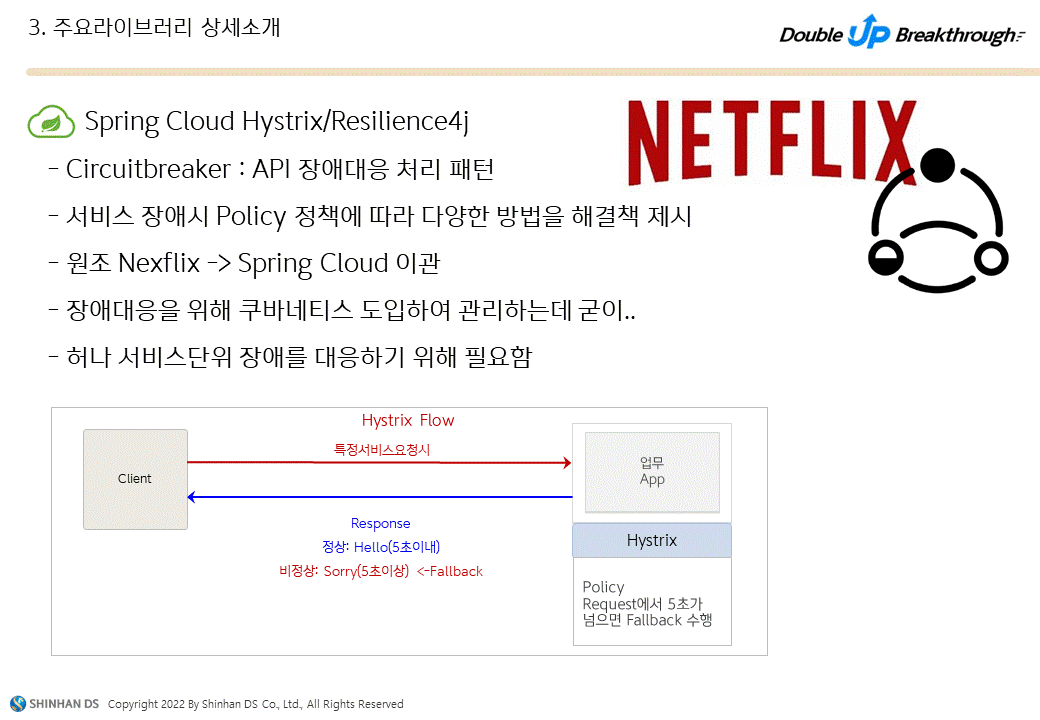Click the 'Circuitbreaker : API 장애대응 처리 패턴' line
The image size is (1040, 720).
pos(271,169)
